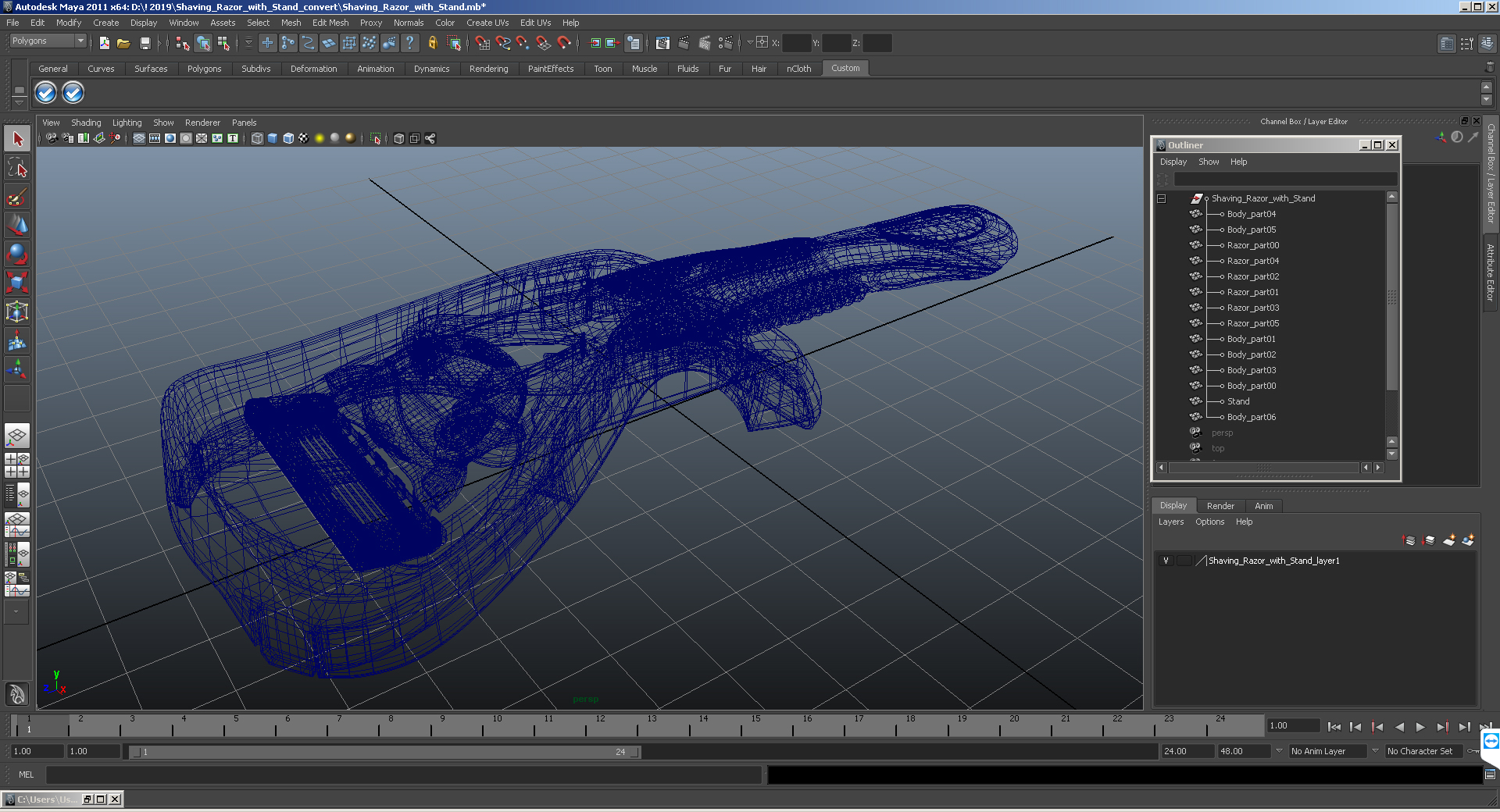Switch to the Rendering shelf tab
Viewport: 1500px width, 812px height.
[x=488, y=69]
